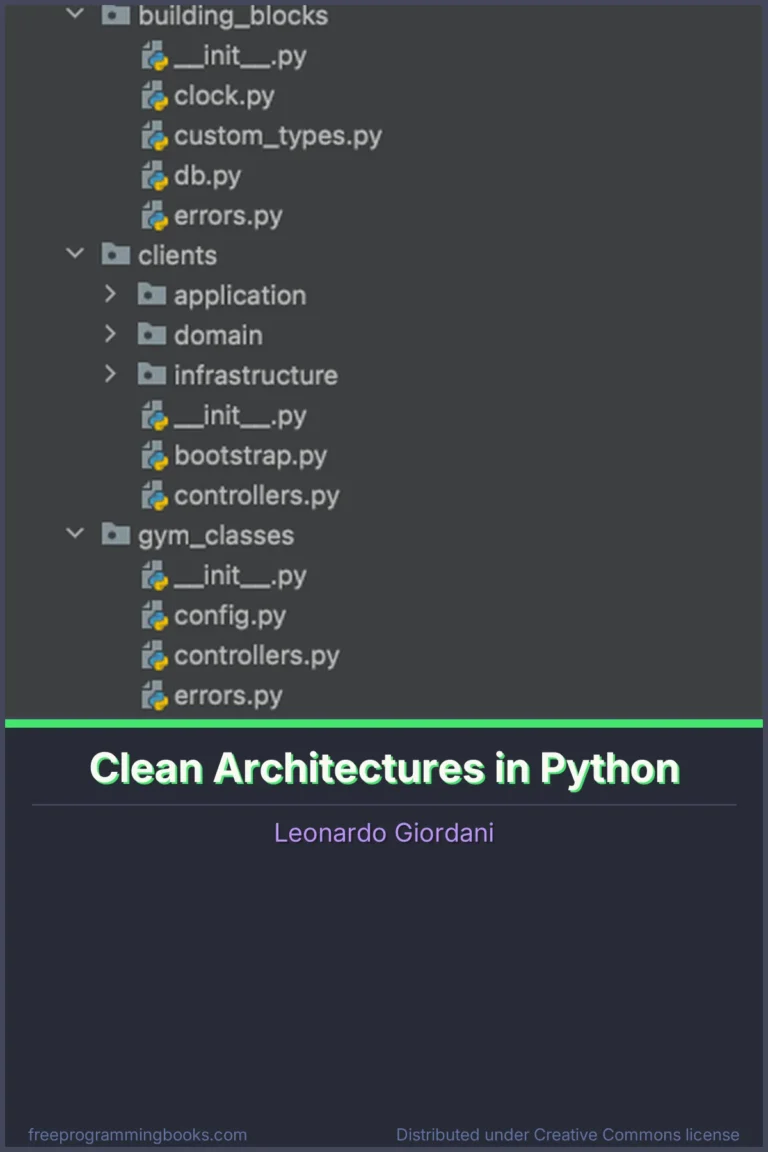Expand the application folder chevron
This screenshot has width=768, height=1152.
(x=110, y=294)
